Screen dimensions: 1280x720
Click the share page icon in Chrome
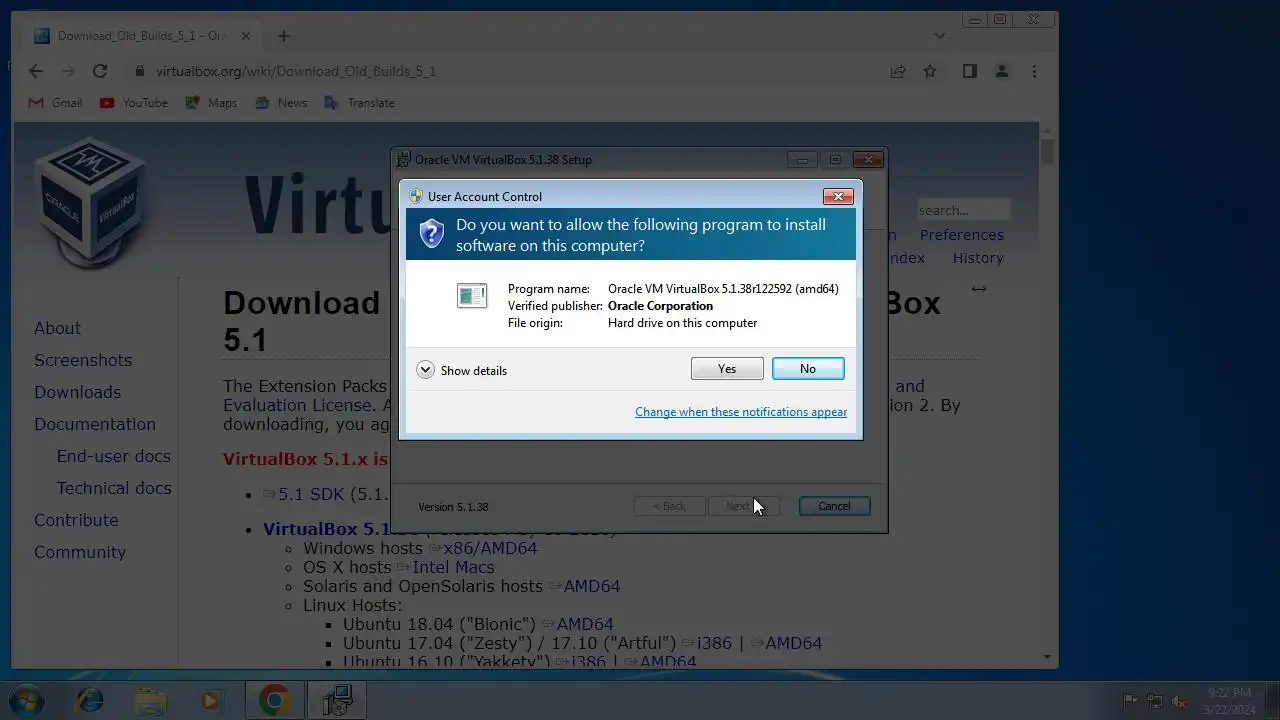(898, 71)
